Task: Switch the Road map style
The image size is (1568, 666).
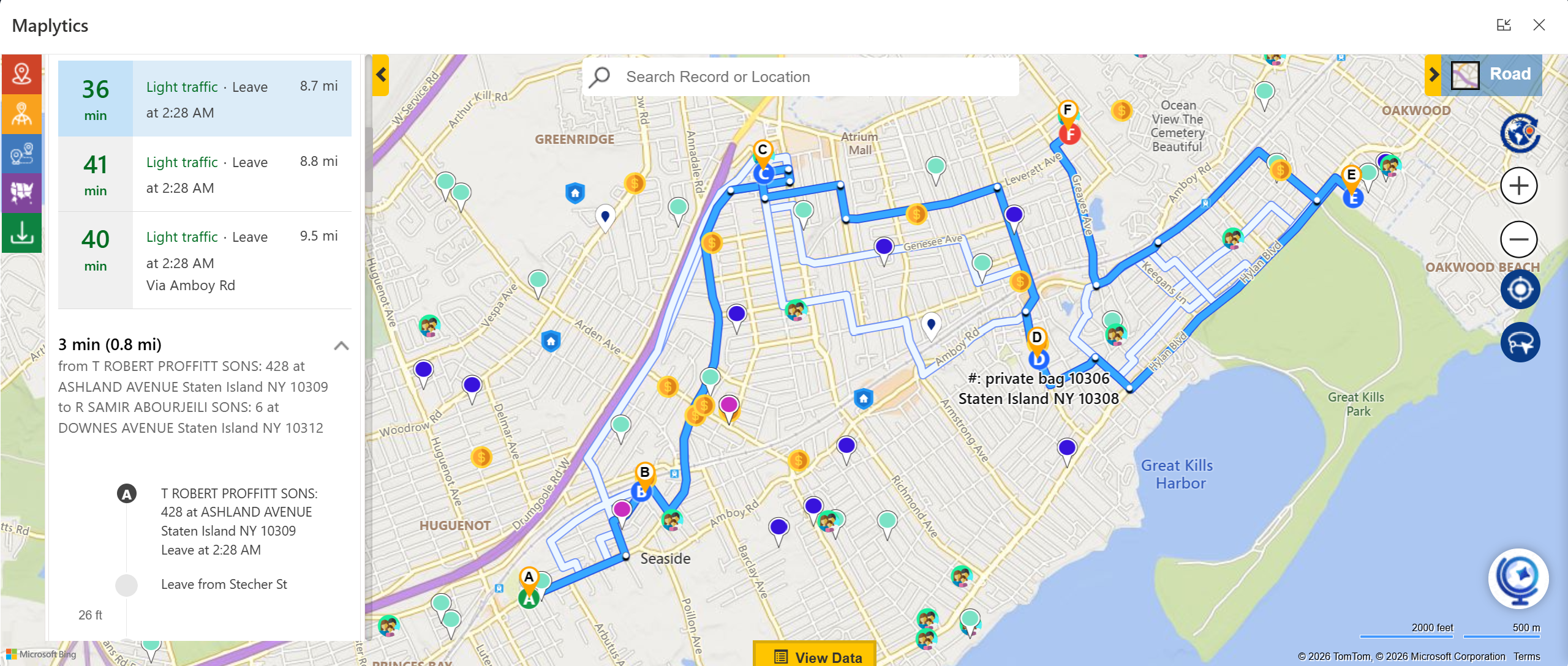Action: (x=1492, y=75)
